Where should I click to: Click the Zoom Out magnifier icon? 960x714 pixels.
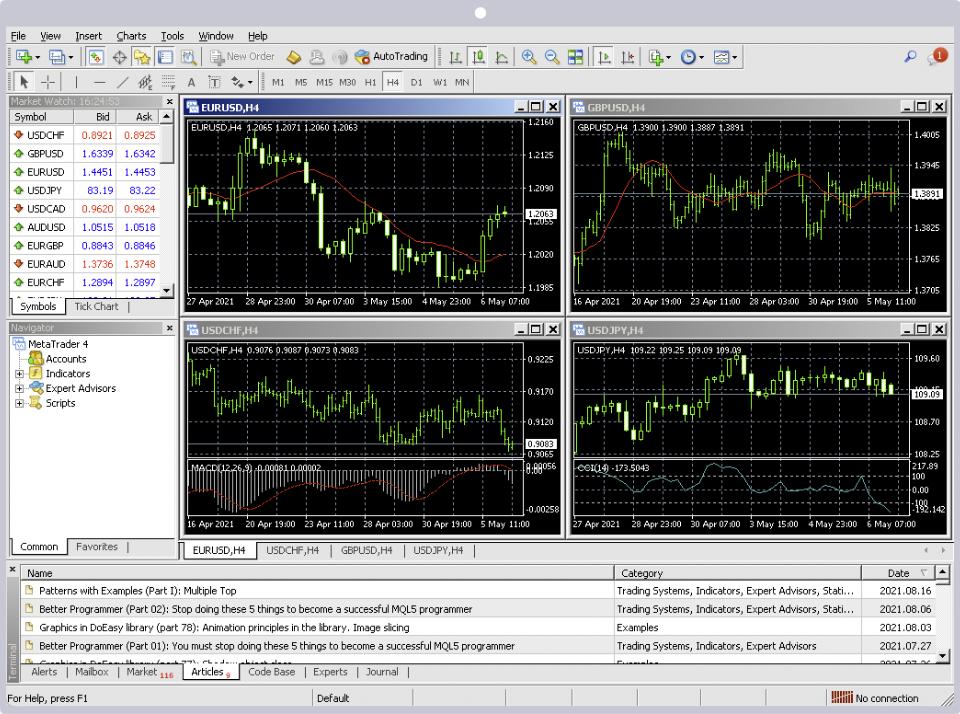pyautogui.click(x=551, y=58)
